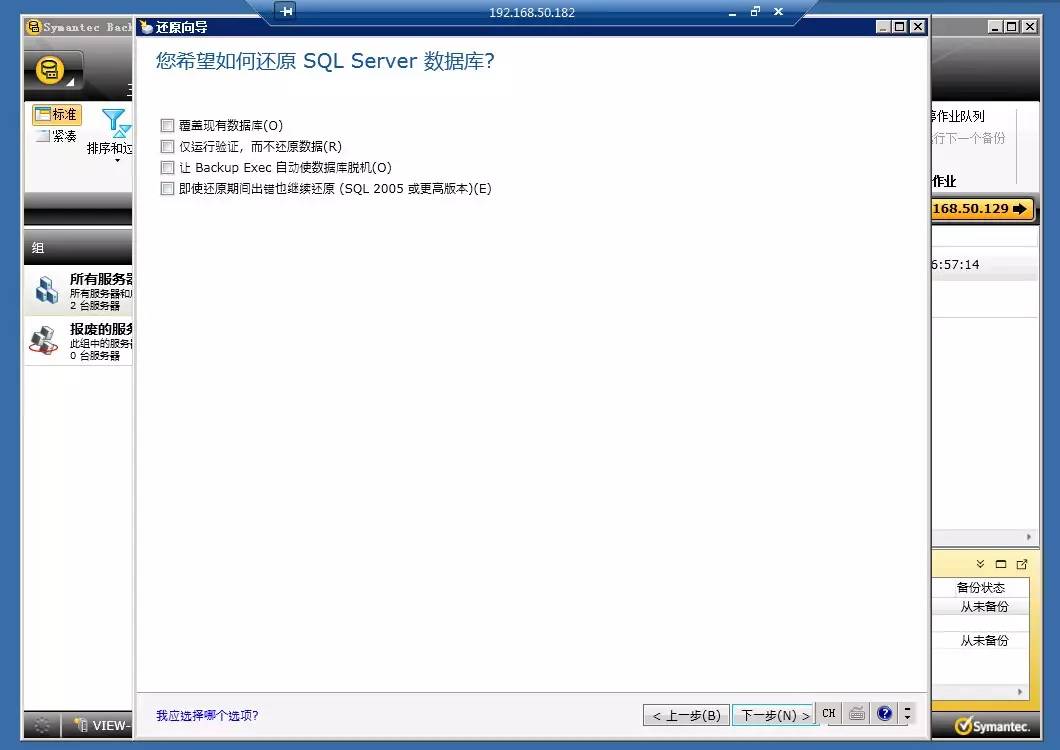The width and height of the screenshot is (1060, 750).
Task: Enable 仅运行验证，而不还原数据(R) option
Action: pos(167,146)
